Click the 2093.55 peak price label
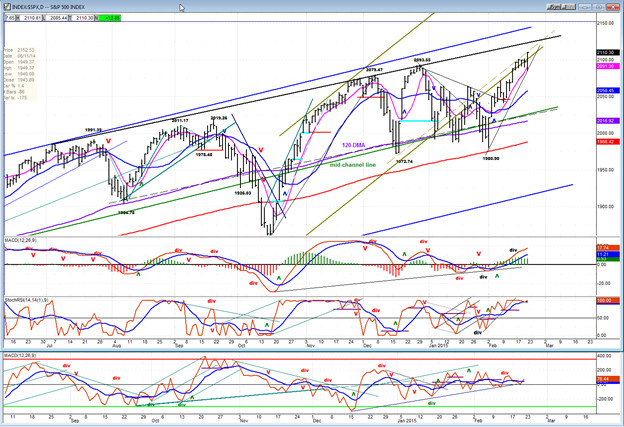Viewport: 624px width, 427px height. click(x=422, y=60)
